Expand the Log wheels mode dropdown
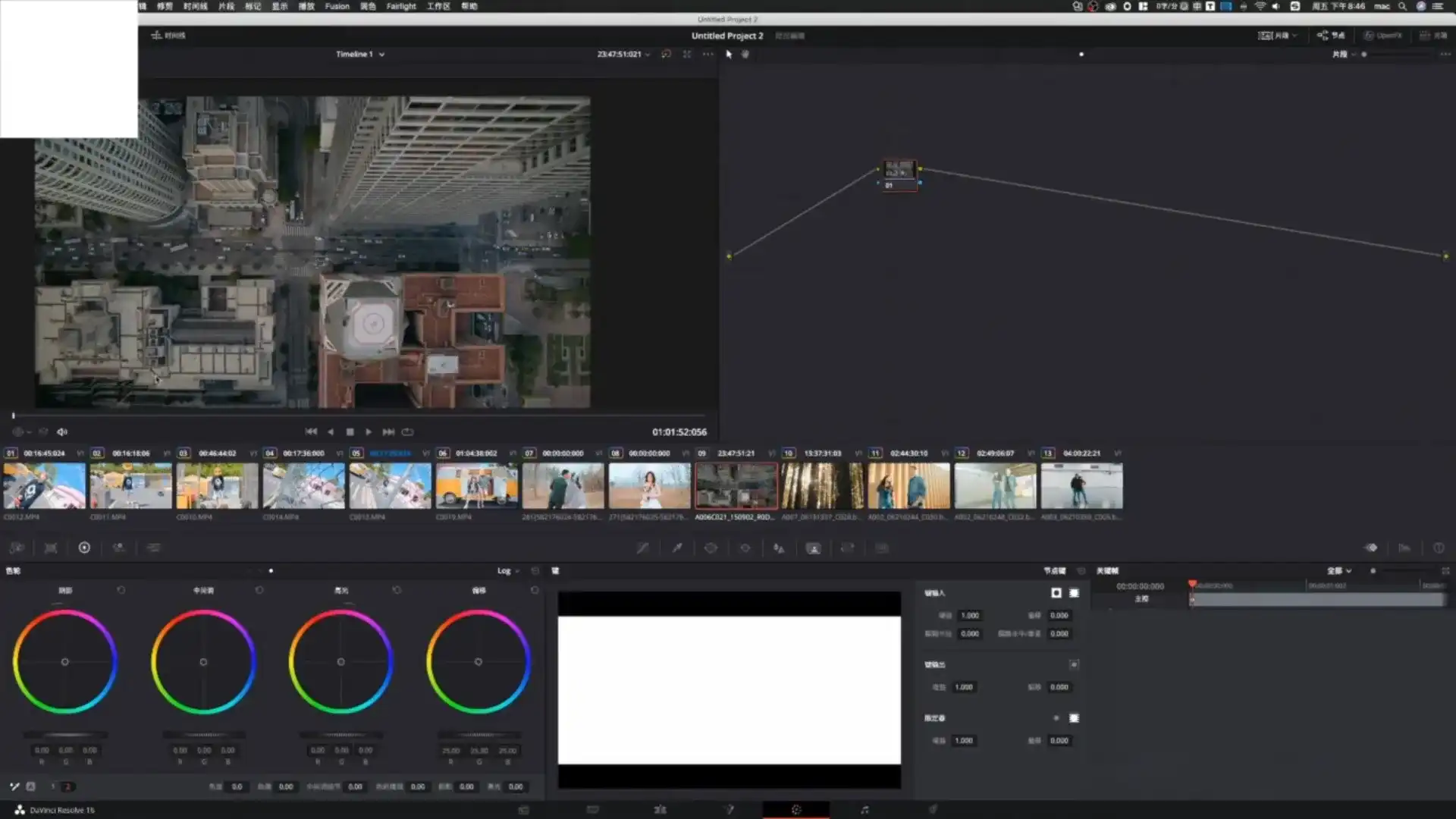Screen dimensions: 1456x819 (508, 571)
